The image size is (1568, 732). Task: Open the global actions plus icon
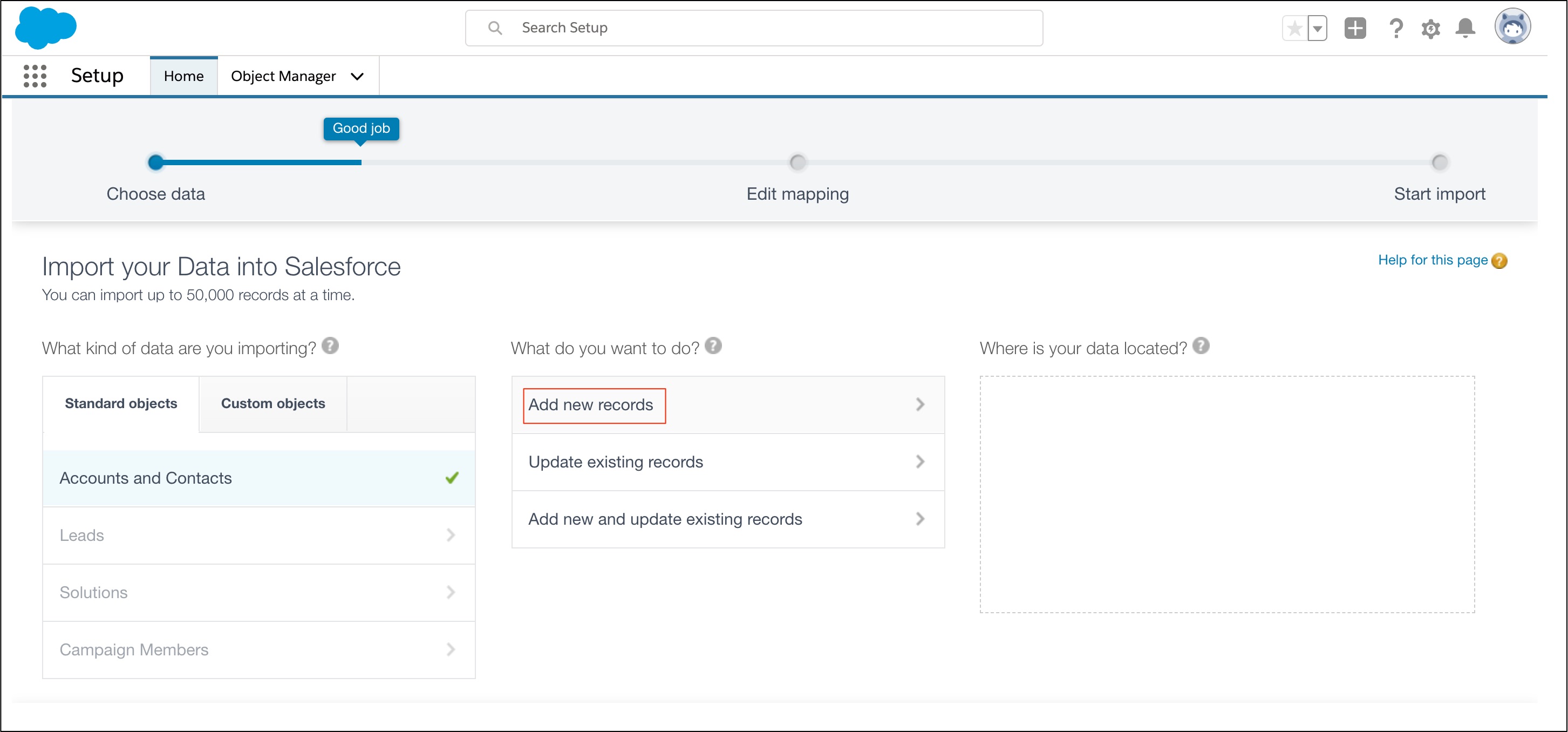point(1354,28)
